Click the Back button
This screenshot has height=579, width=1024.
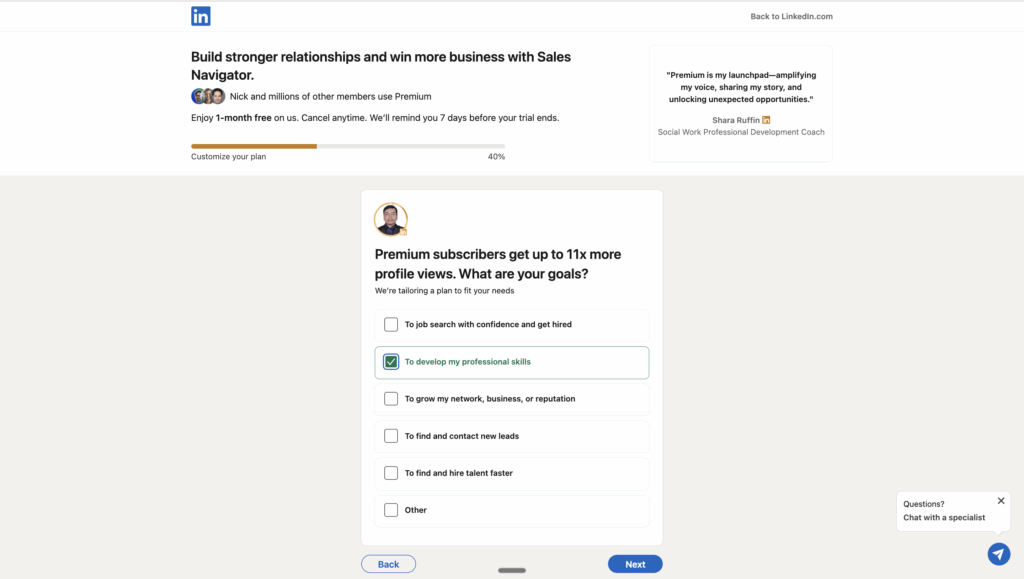[388, 564]
